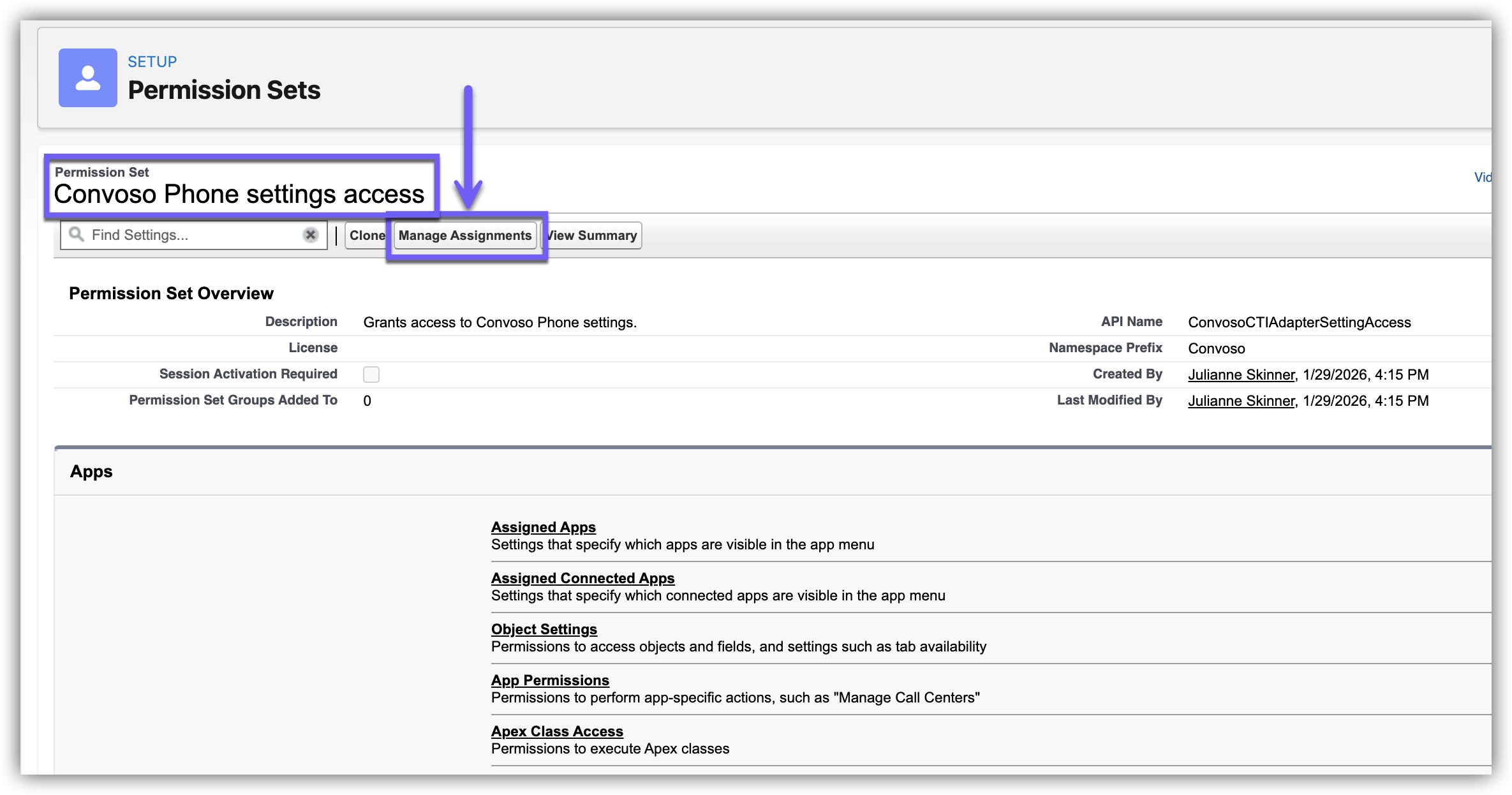Open Created By Julianne Skinner profile link
This screenshot has height=795, width=1512.
pyautogui.click(x=1241, y=375)
